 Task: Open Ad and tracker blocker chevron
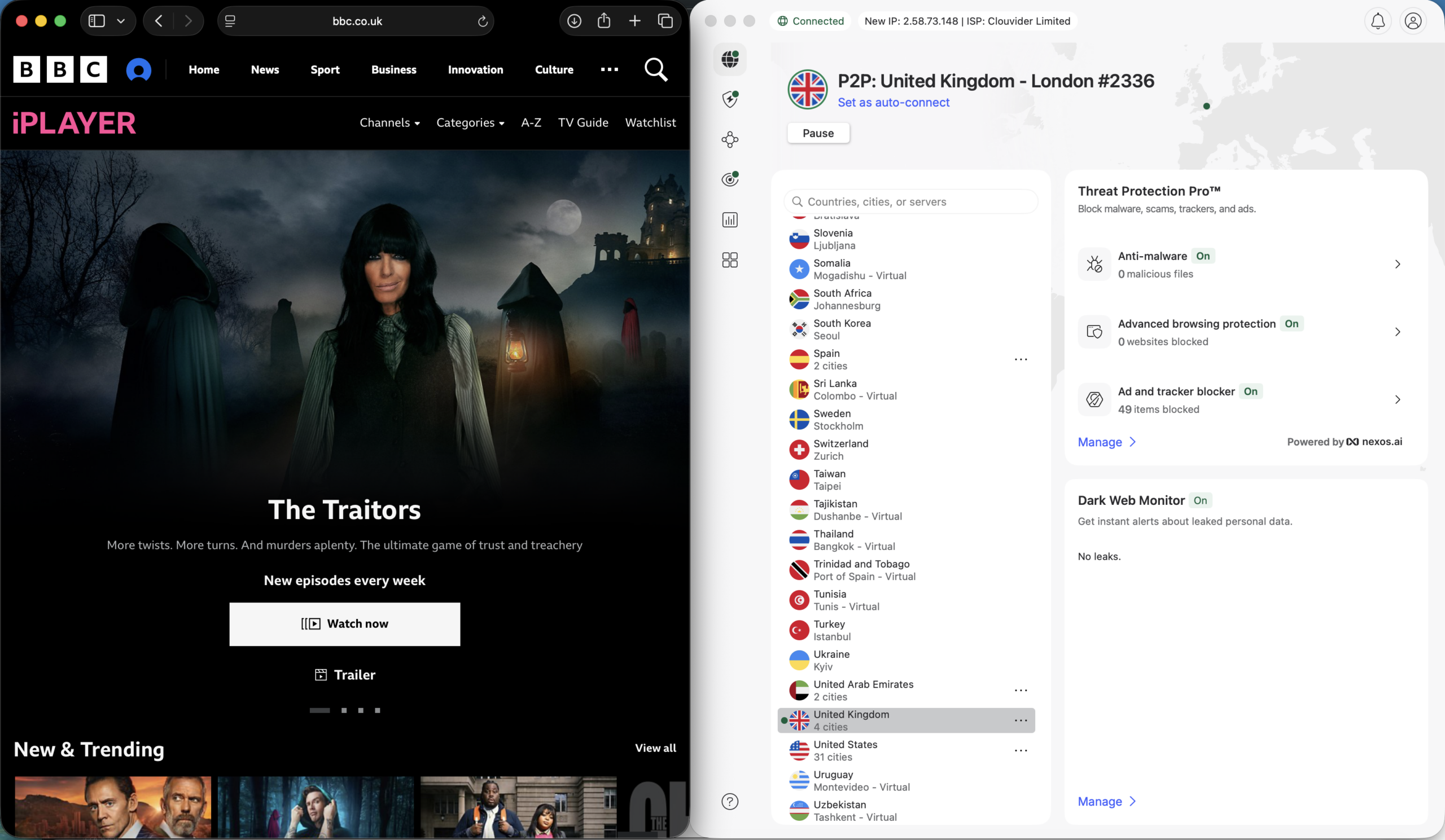click(1398, 399)
